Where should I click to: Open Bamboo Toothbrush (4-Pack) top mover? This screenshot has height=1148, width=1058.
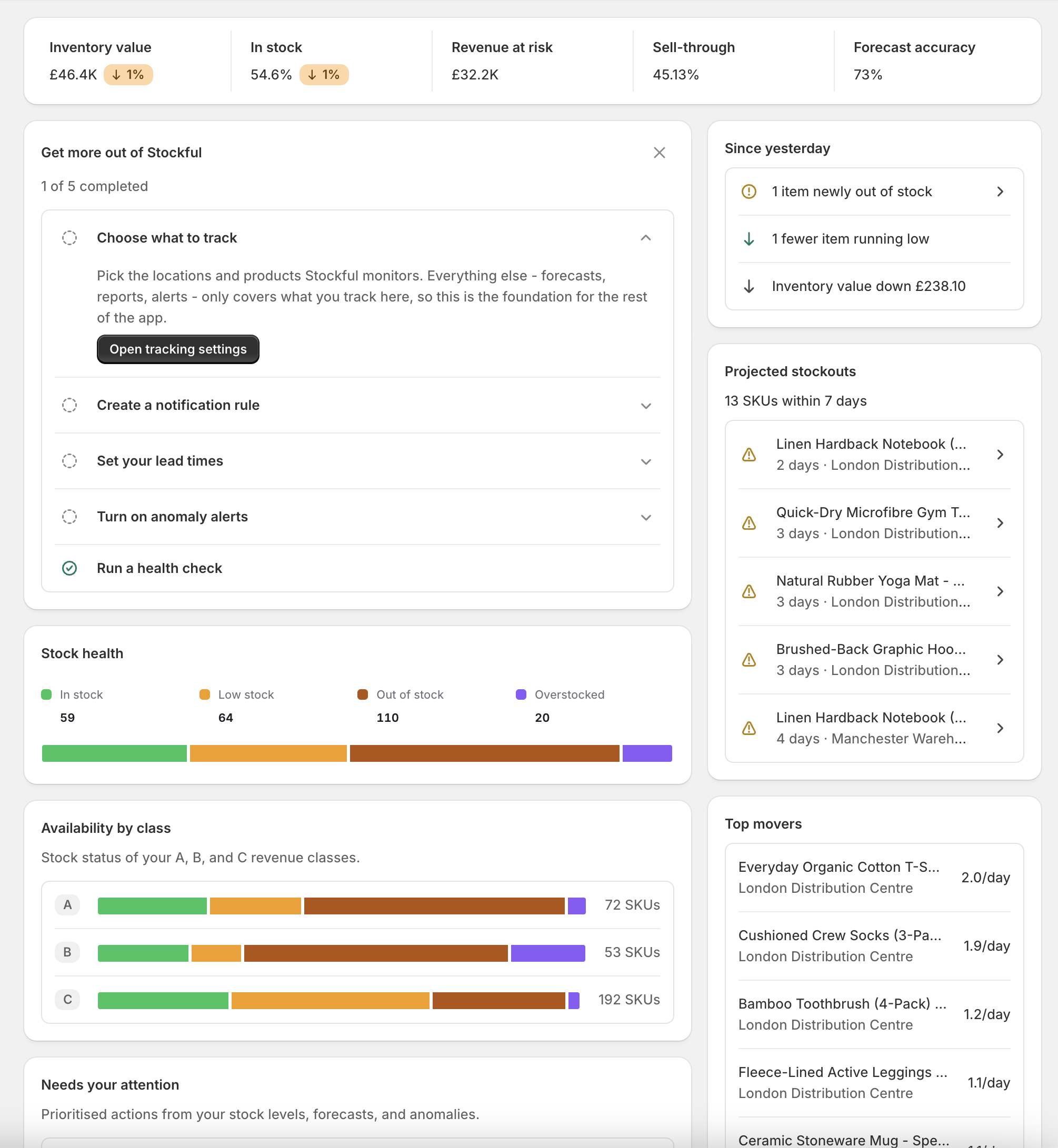pos(874,1015)
